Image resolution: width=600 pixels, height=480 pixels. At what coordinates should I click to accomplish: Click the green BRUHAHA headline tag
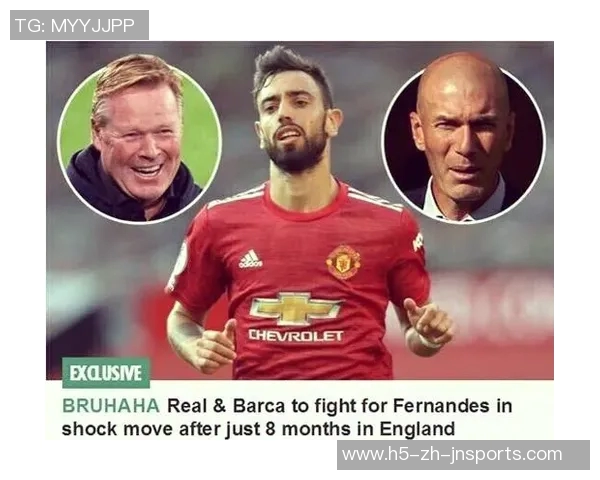tap(111, 406)
